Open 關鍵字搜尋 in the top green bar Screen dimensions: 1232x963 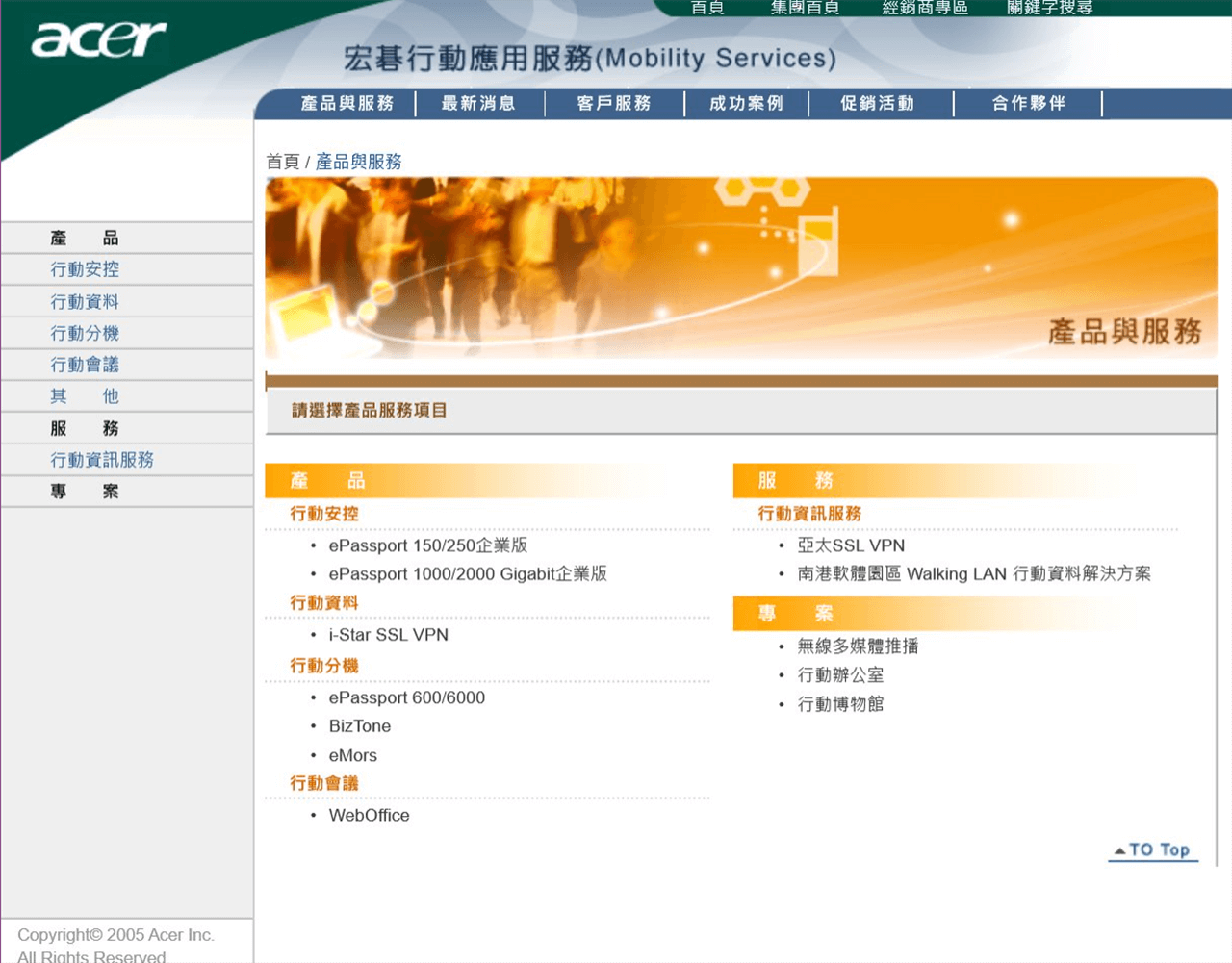[x=1050, y=8]
